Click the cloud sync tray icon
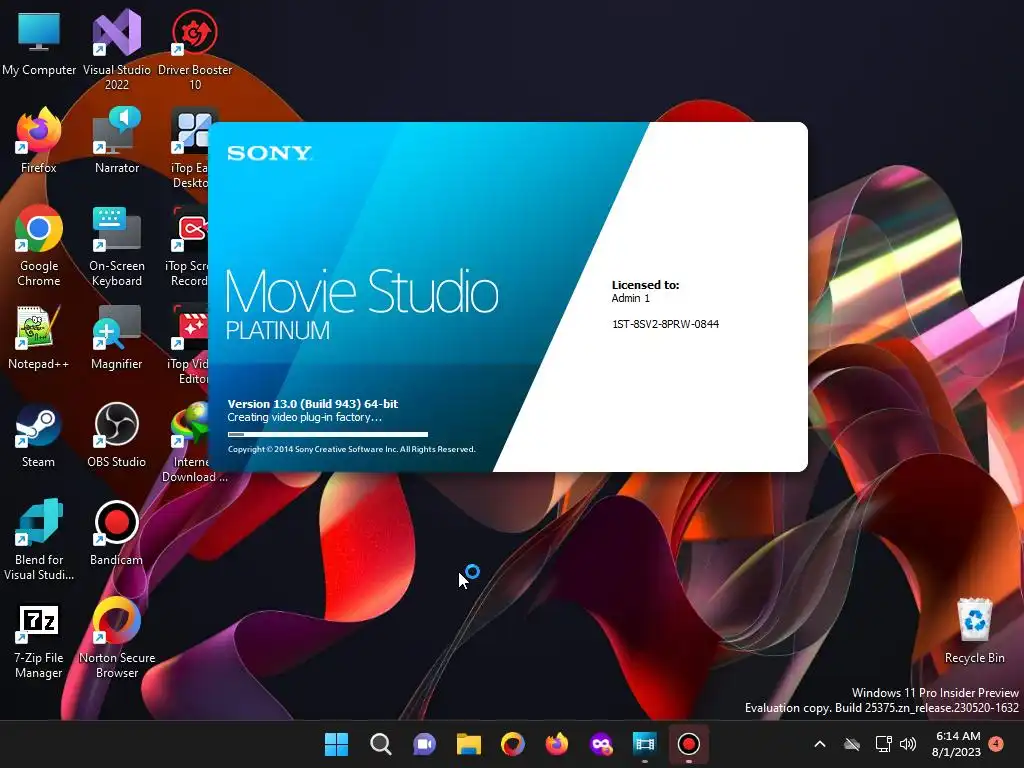This screenshot has width=1024, height=768. 852,744
